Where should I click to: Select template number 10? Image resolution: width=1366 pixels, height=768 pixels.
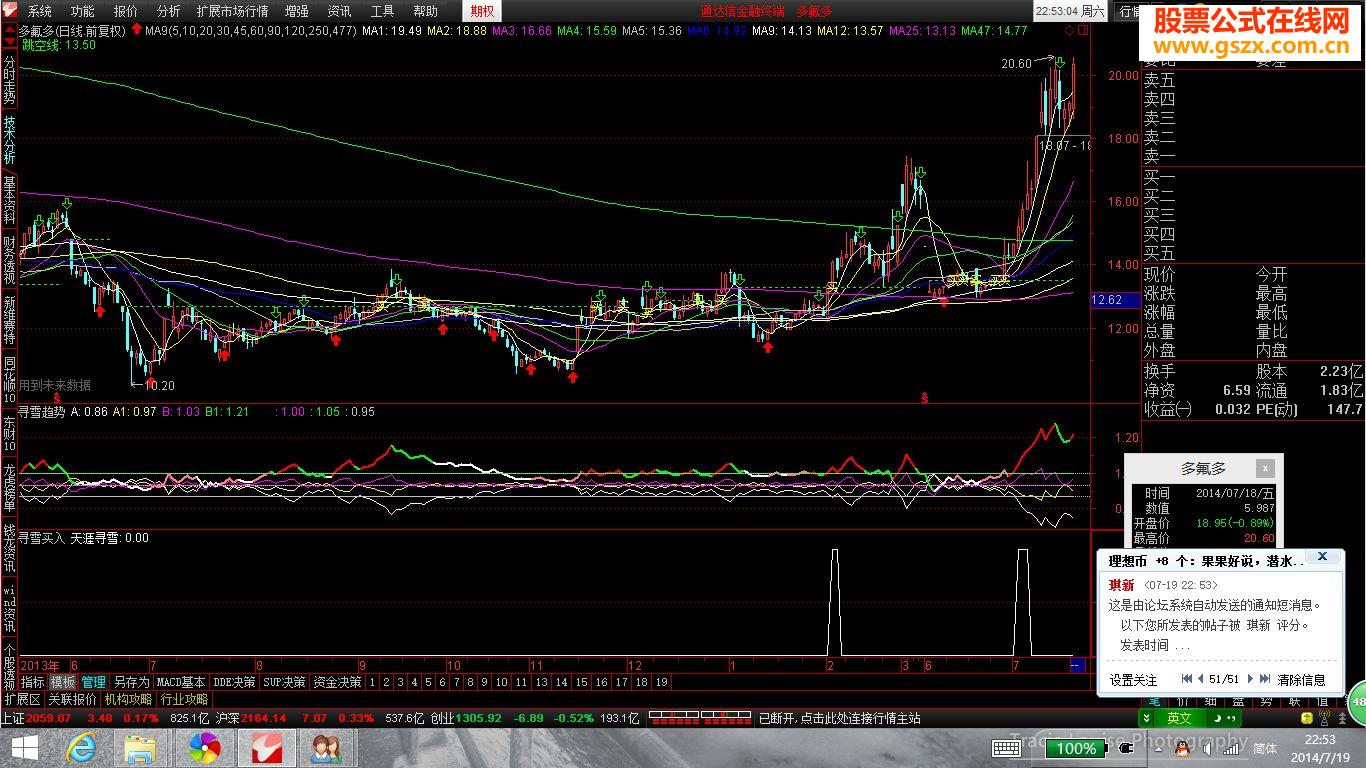[x=502, y=682]
